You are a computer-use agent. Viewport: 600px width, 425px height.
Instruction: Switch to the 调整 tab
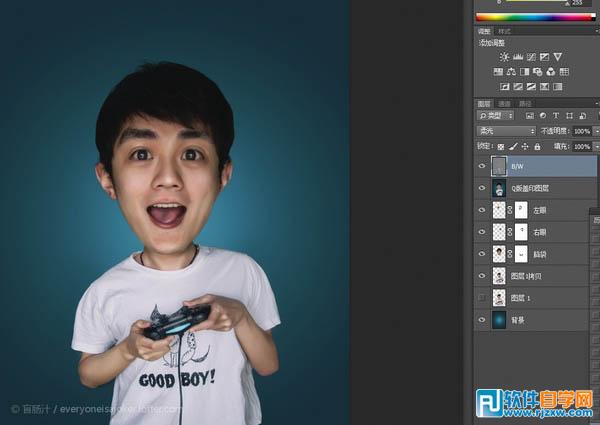tap(484, 31)
